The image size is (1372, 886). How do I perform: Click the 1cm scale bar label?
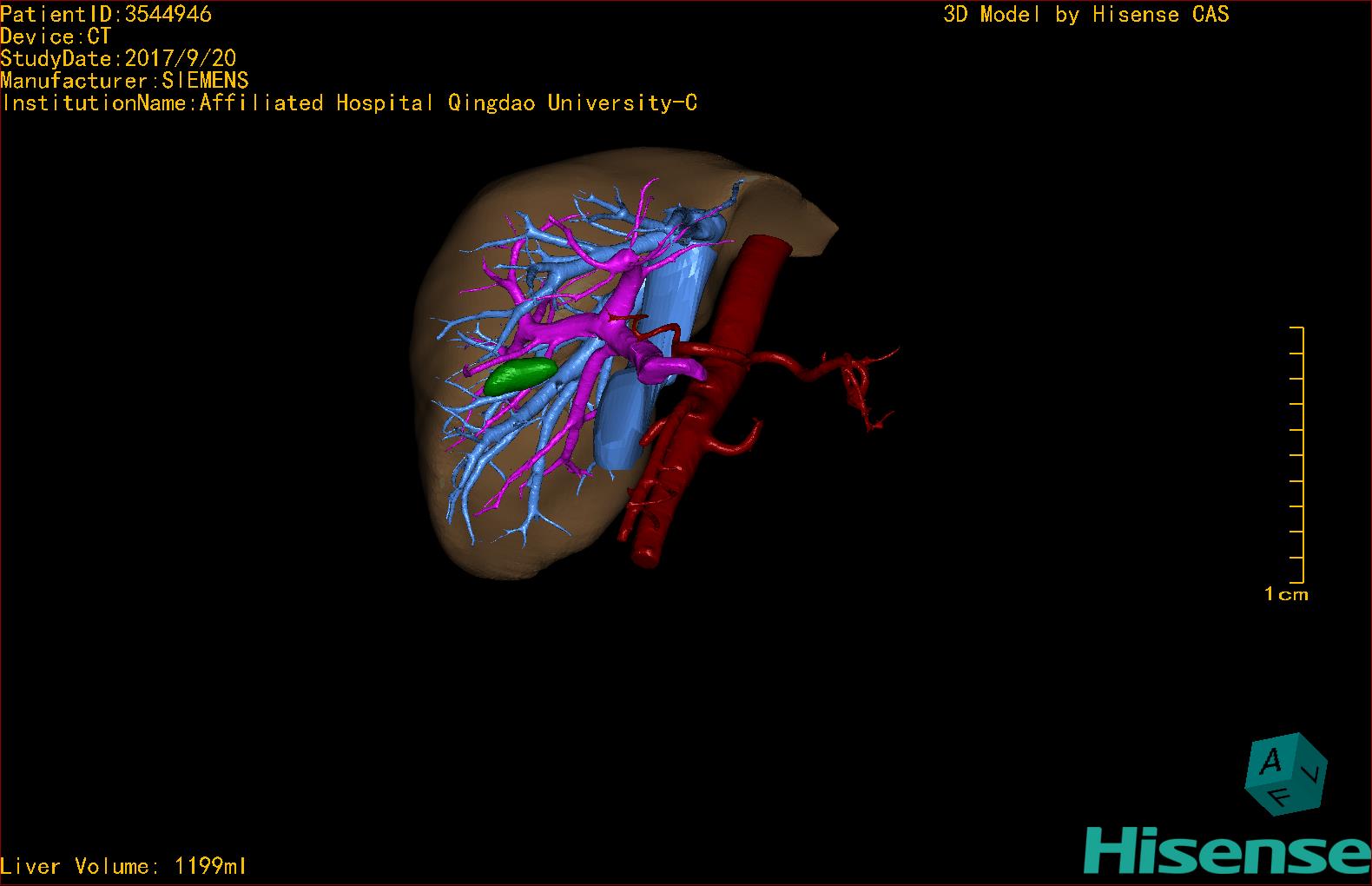tap(1286, 595)
